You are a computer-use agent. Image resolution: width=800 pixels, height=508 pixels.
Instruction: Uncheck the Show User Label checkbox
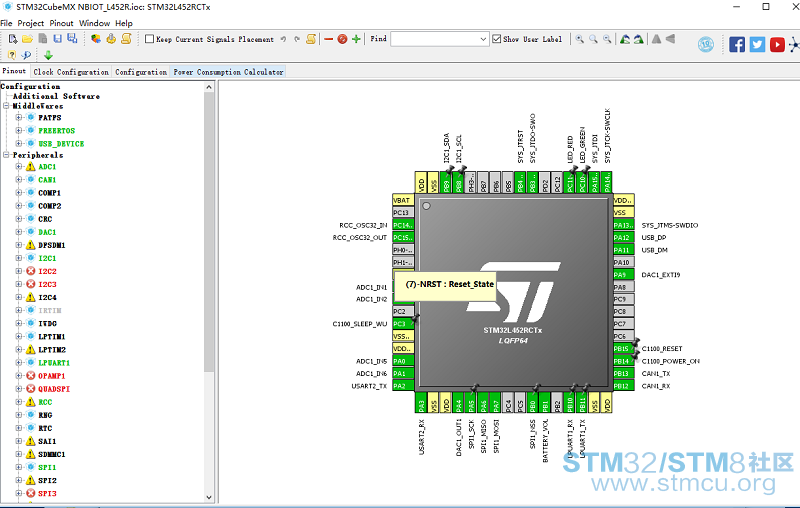[x=496, y=39]
